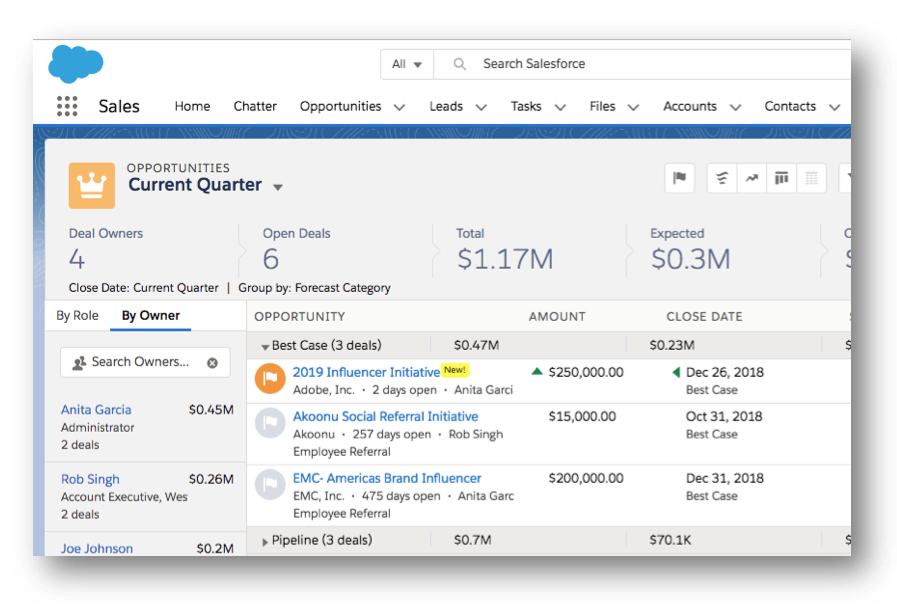Open the 2019 Influencer Initiative opportunity

pos(366,372)
